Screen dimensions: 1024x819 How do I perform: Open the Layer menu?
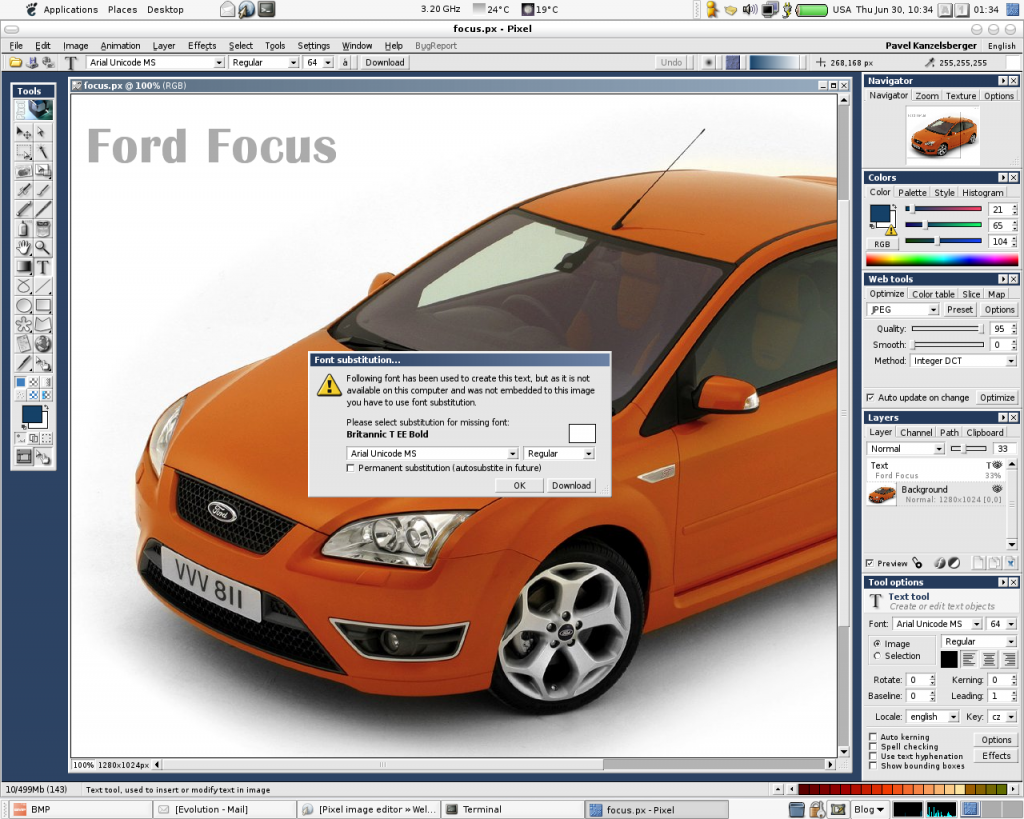[164, 46]
